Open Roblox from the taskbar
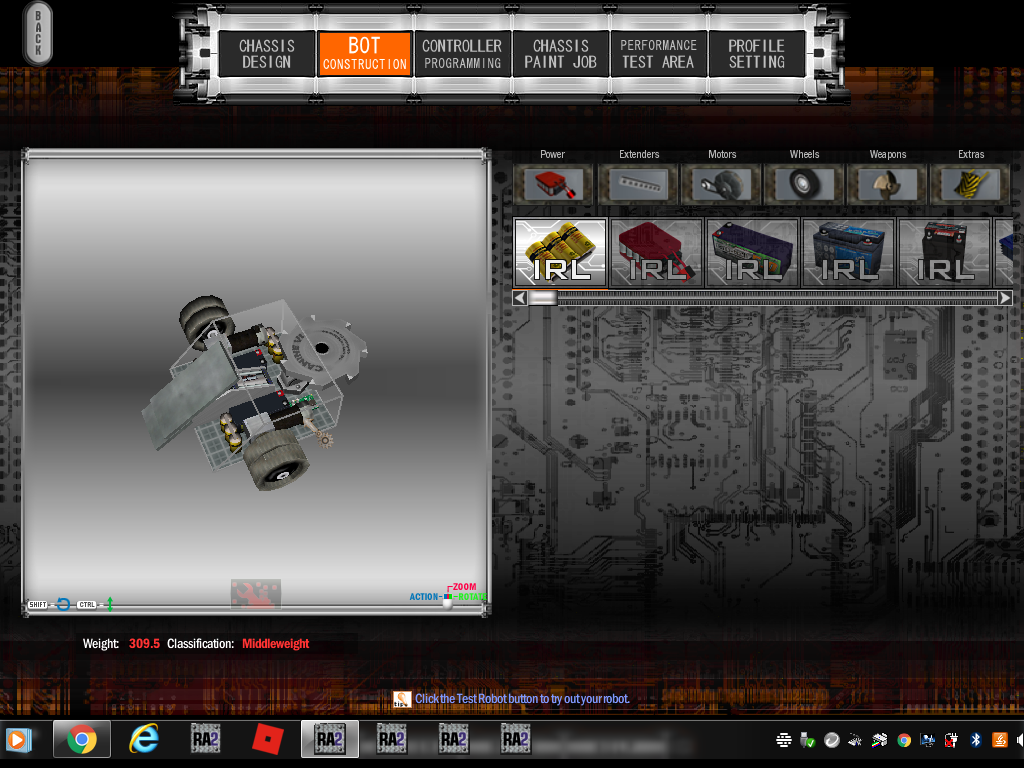The image size is (1024, 768). click(268, 739)
